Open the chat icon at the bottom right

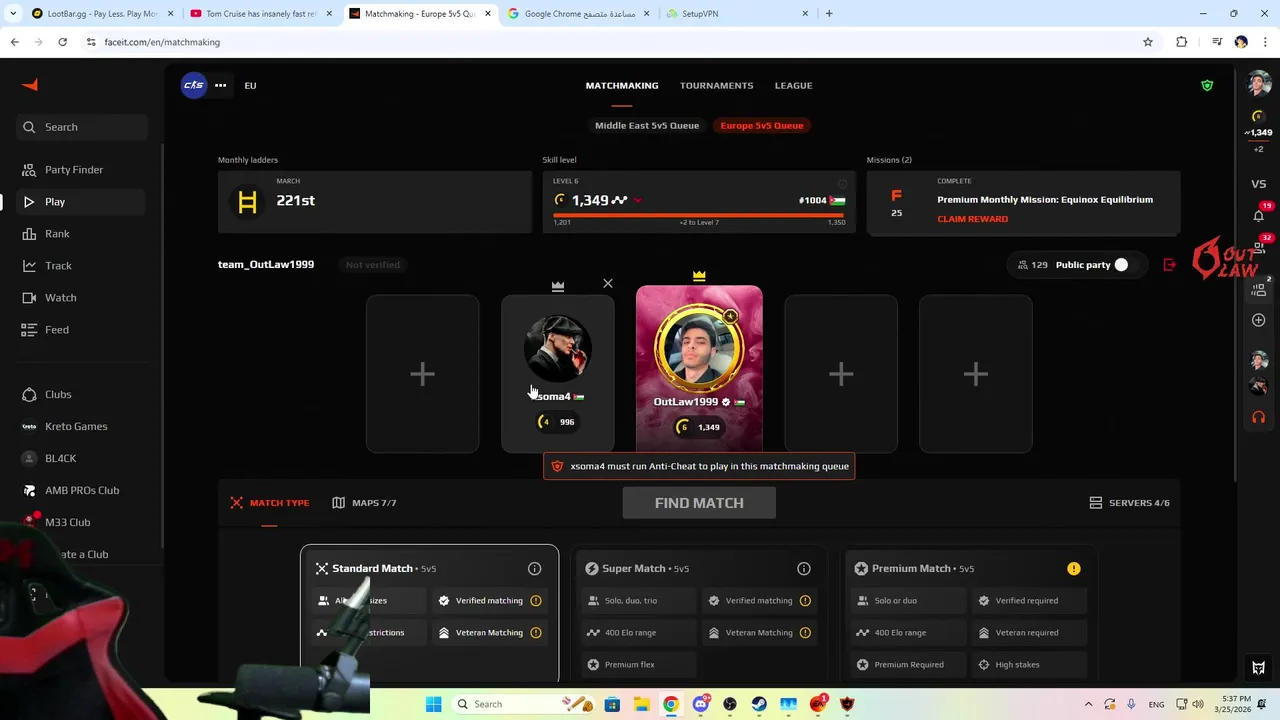point(1259,668)
